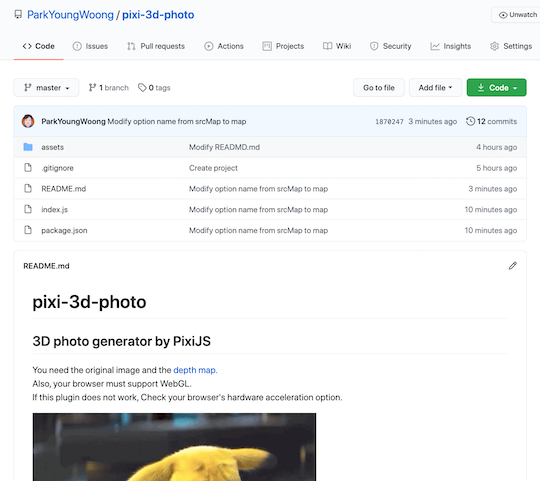The width and height of the screenshot is (540, 481).
Task: Open the Create project commit message
Action: coord(213,168)
